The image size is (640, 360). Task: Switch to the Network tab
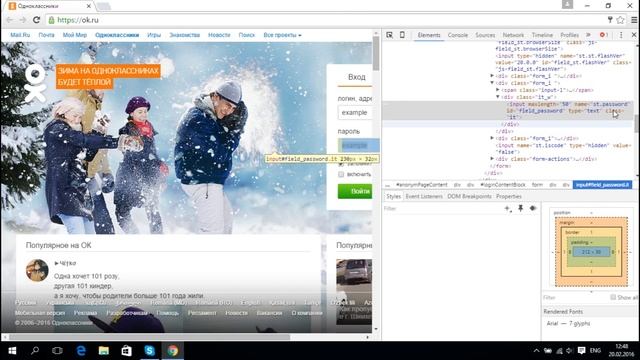click(x=513, y=35)
